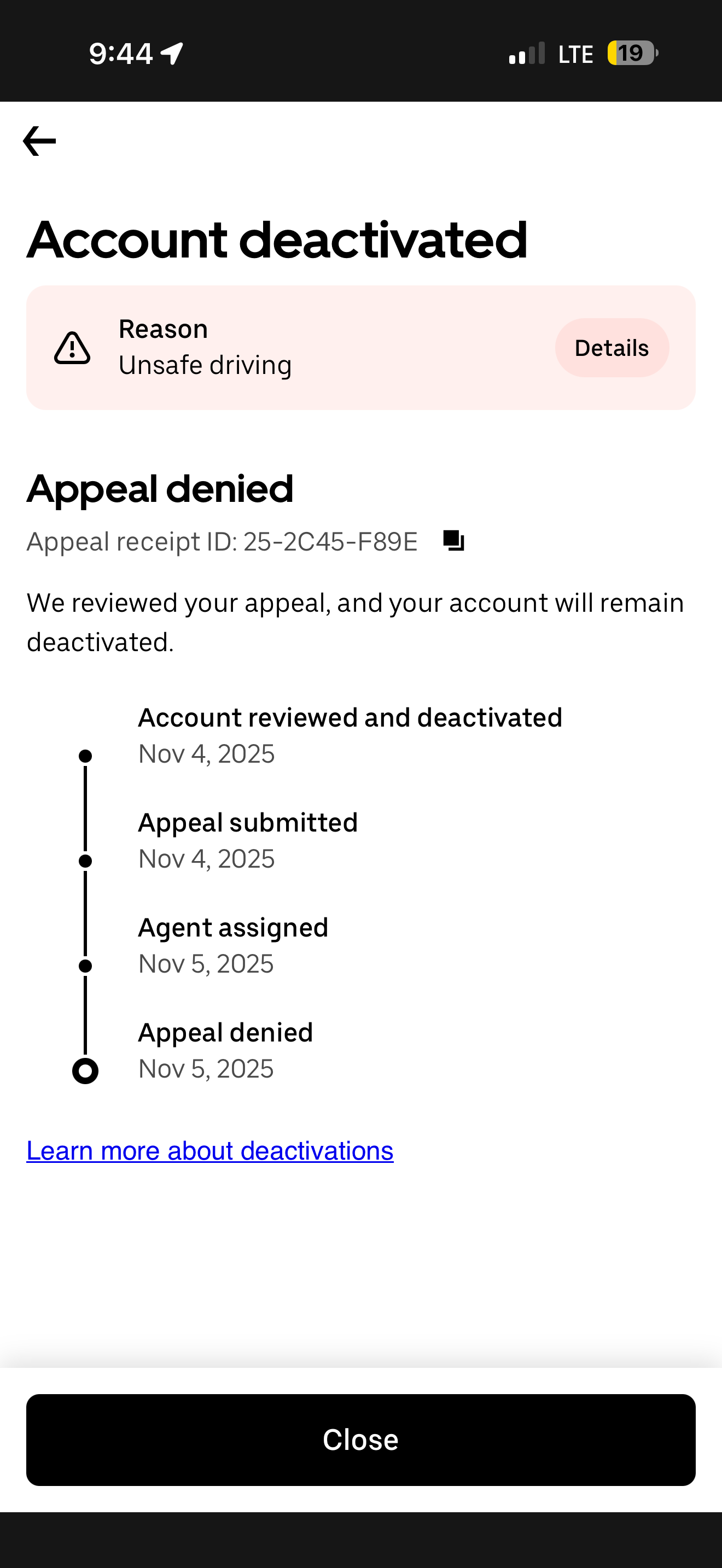Select the Agent assigned timeline dot

click(85, 966)
